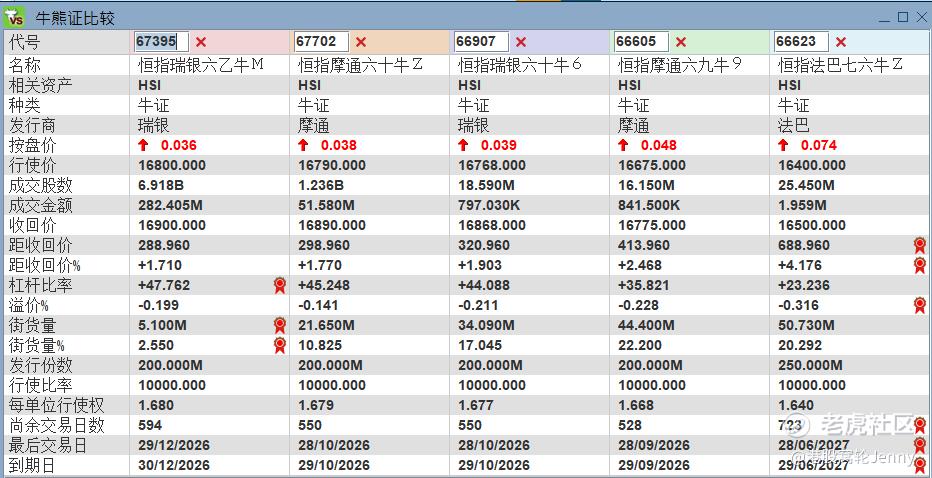Click red ribbon badge beside outstanding % 2.550
The image size is (932, 478).
[x=279, y=345]
